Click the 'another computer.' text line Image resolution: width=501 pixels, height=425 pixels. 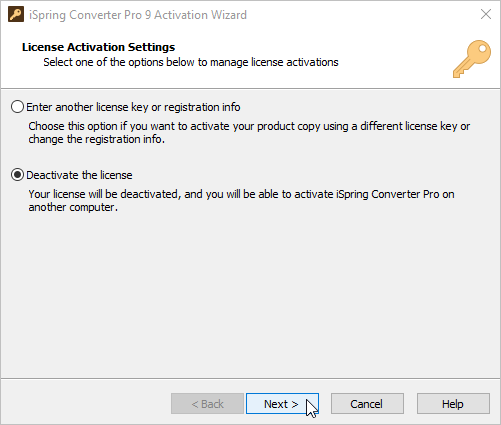point(73,207)
